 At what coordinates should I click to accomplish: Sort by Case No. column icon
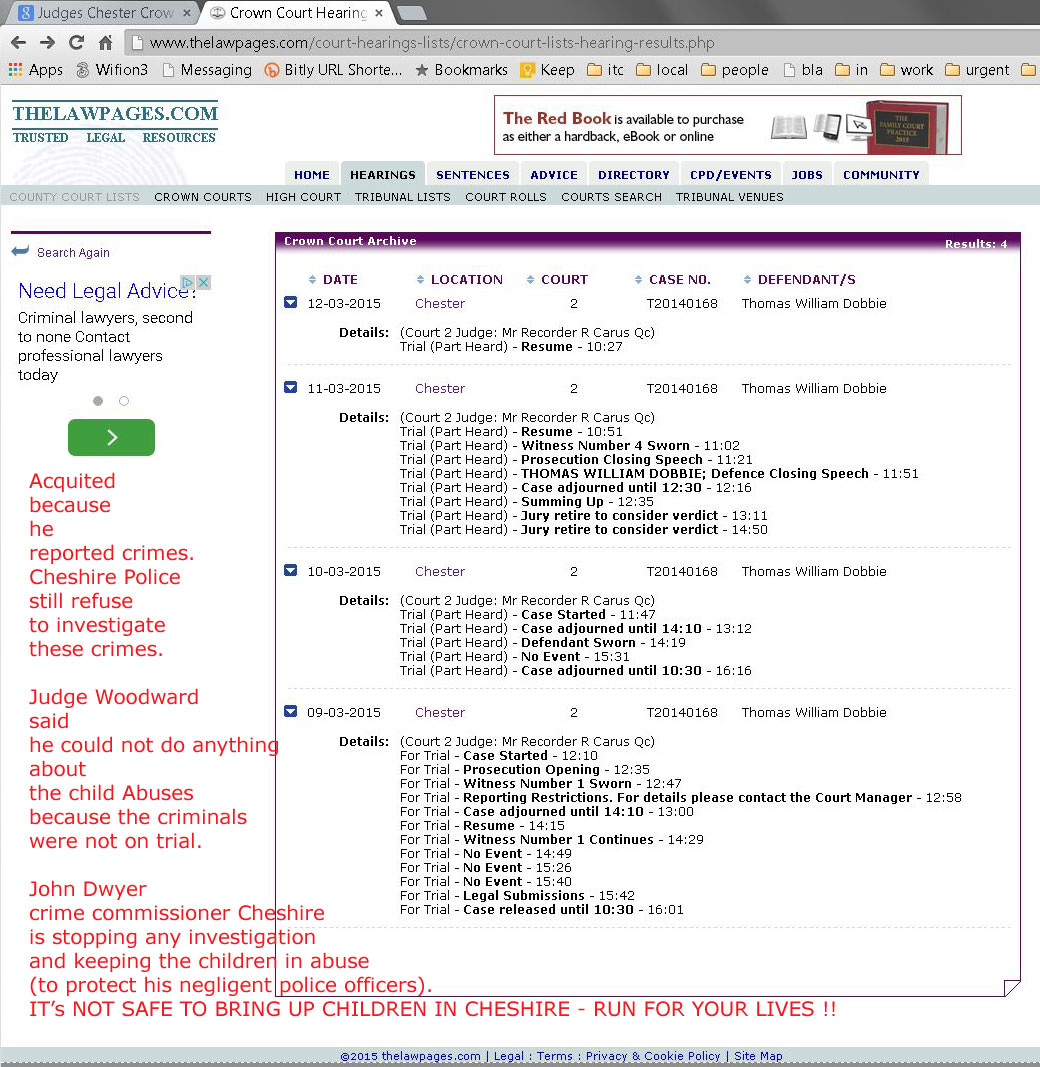click(638, 280)
